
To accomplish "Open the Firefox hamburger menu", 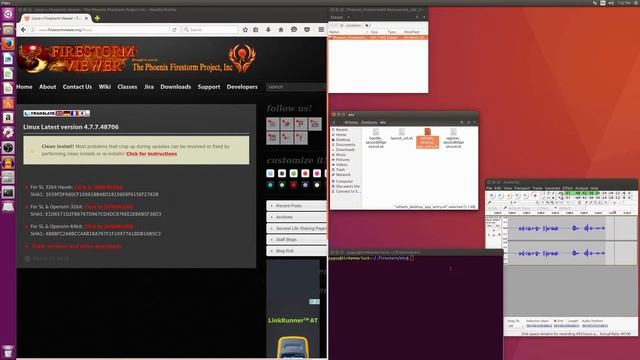I will pyautogui.click(x=321, y=29).
